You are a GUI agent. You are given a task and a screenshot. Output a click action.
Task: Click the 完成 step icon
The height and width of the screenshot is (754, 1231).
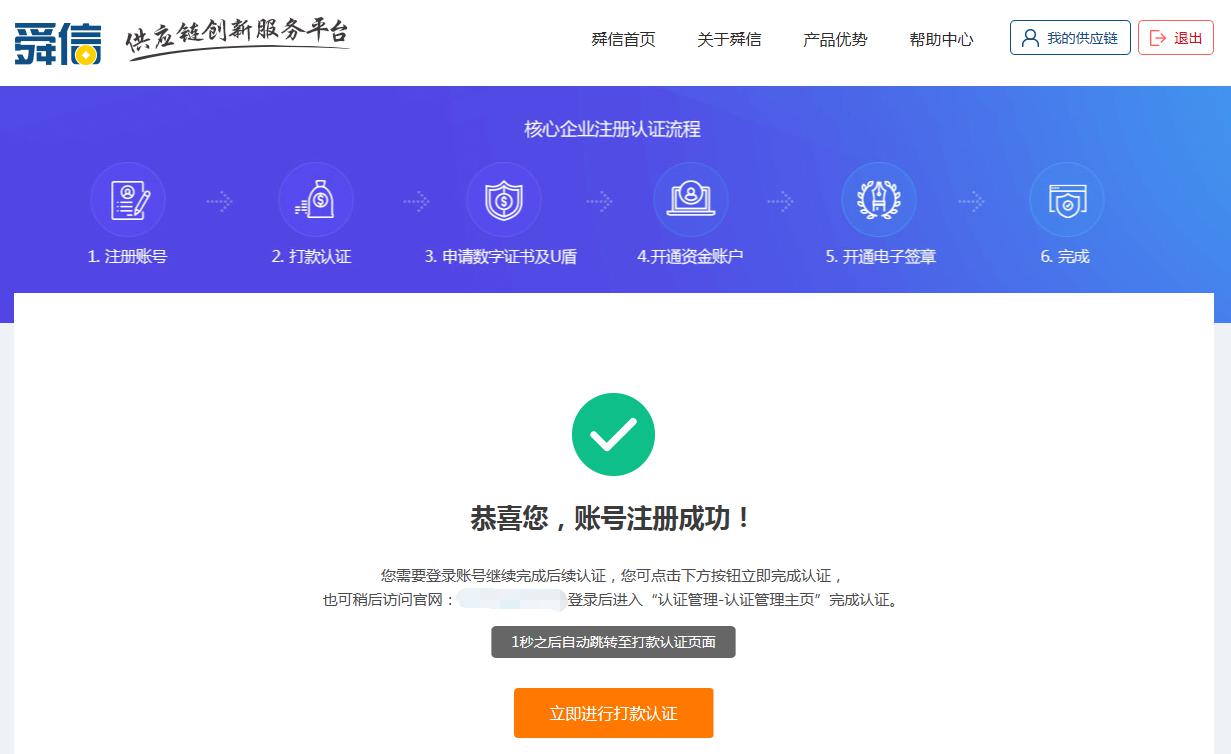pyautogui.click(x=1067, y=200)
